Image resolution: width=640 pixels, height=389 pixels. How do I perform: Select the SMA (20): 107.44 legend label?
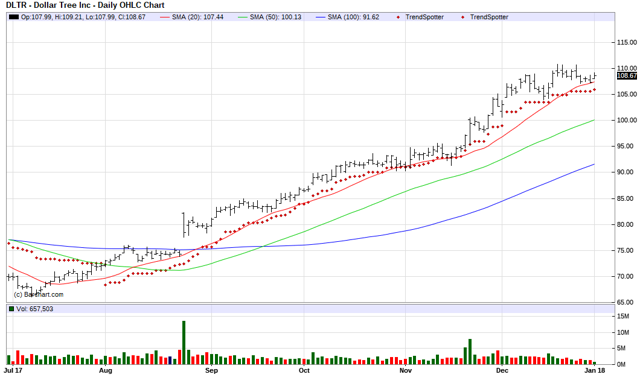198,17
